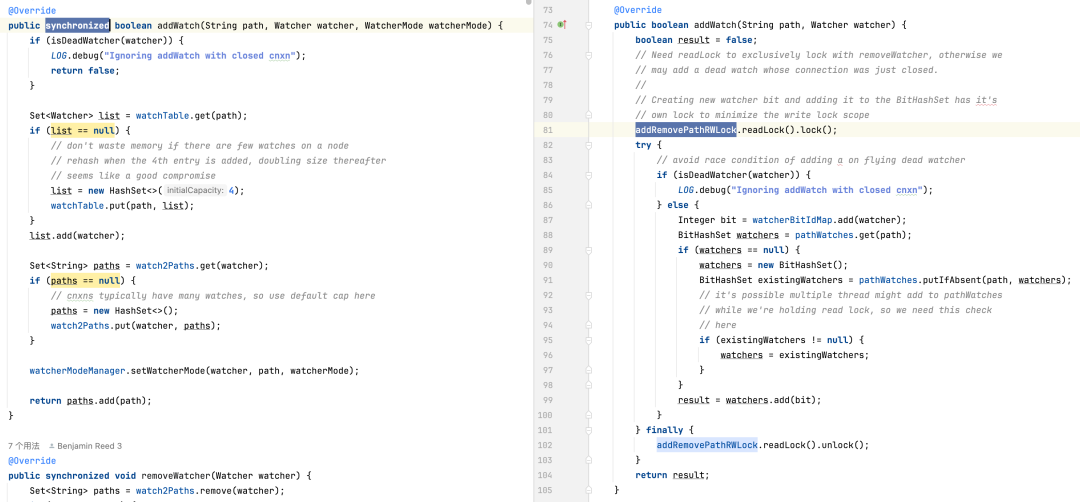The image size is (1080, 502).
Task: Click the highlighted 'list == null' condition
Action: tap(83, 130)
